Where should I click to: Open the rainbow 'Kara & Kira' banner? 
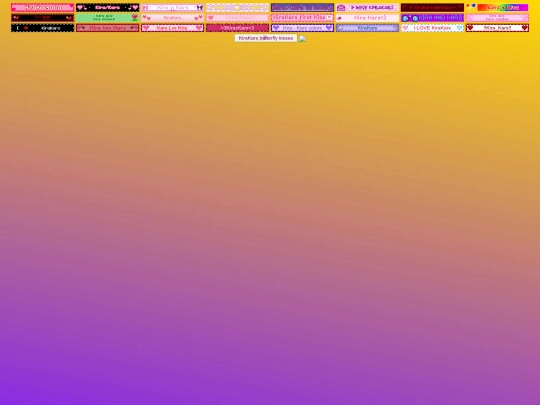pos(497,8)
